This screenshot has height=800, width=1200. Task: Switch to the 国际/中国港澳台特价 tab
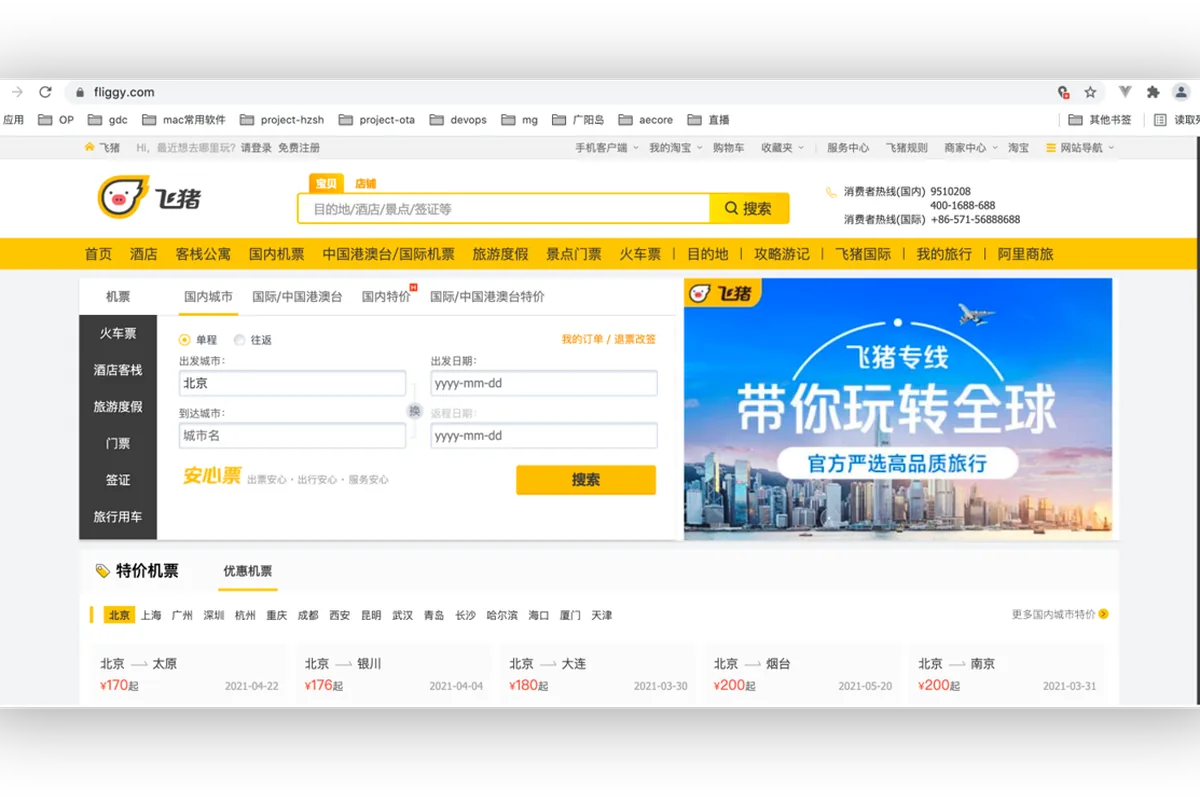pyautogui.click(x=487, y=297)
